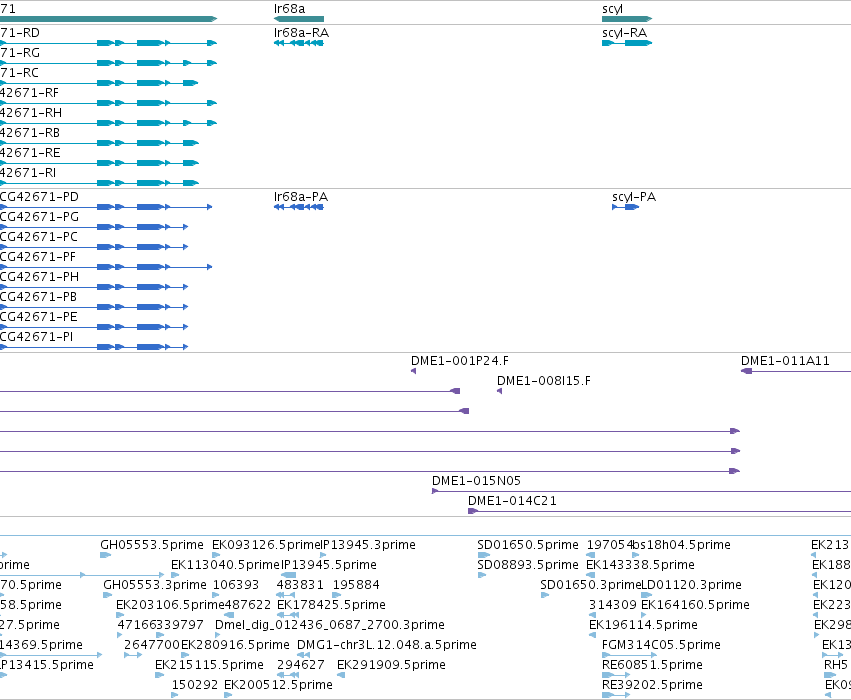Viewport: 851px width, 700px height.
Task: Select the feature labeled 294627
Action: tap(301, 665)
